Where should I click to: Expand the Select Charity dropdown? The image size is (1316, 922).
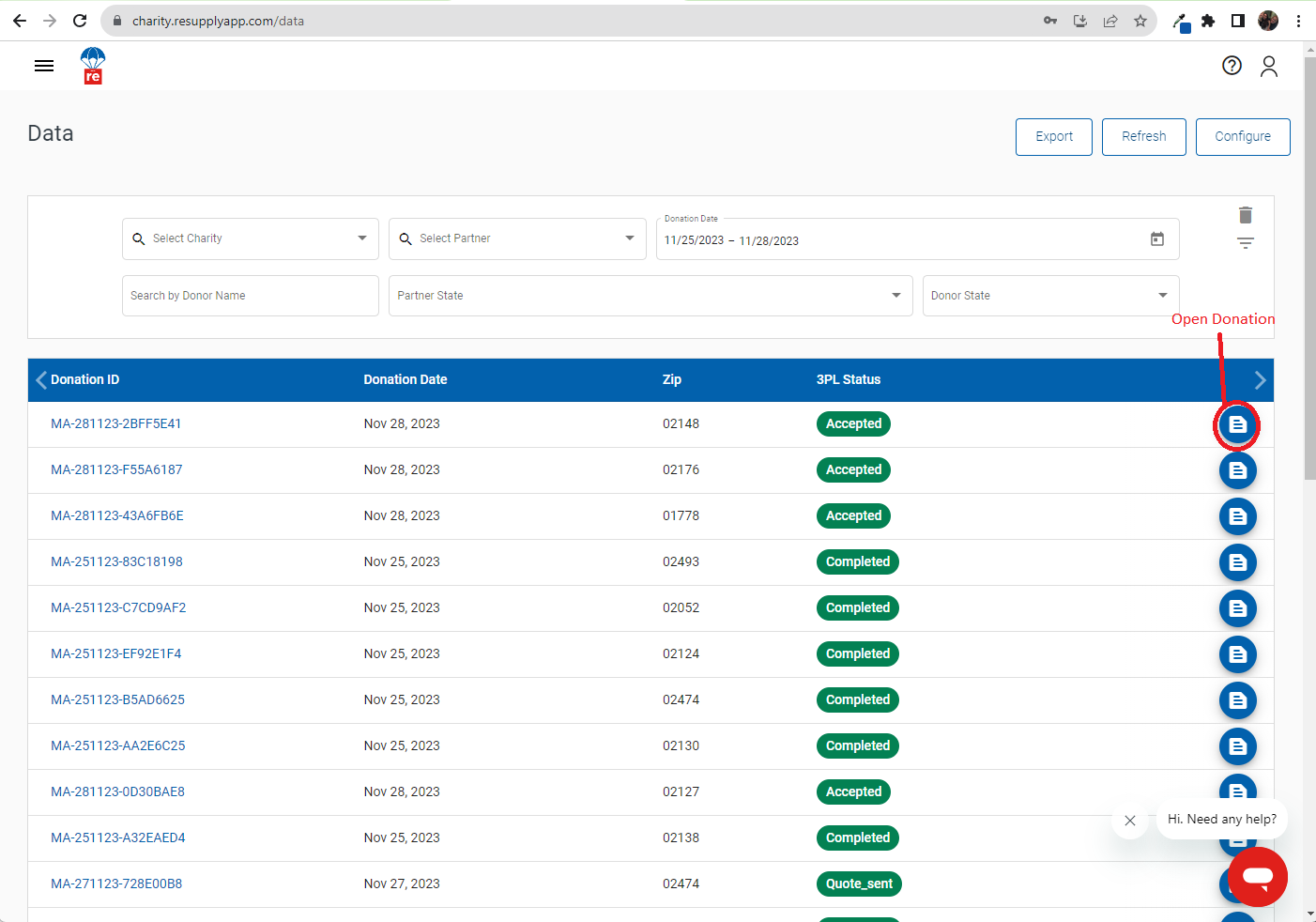251,238
